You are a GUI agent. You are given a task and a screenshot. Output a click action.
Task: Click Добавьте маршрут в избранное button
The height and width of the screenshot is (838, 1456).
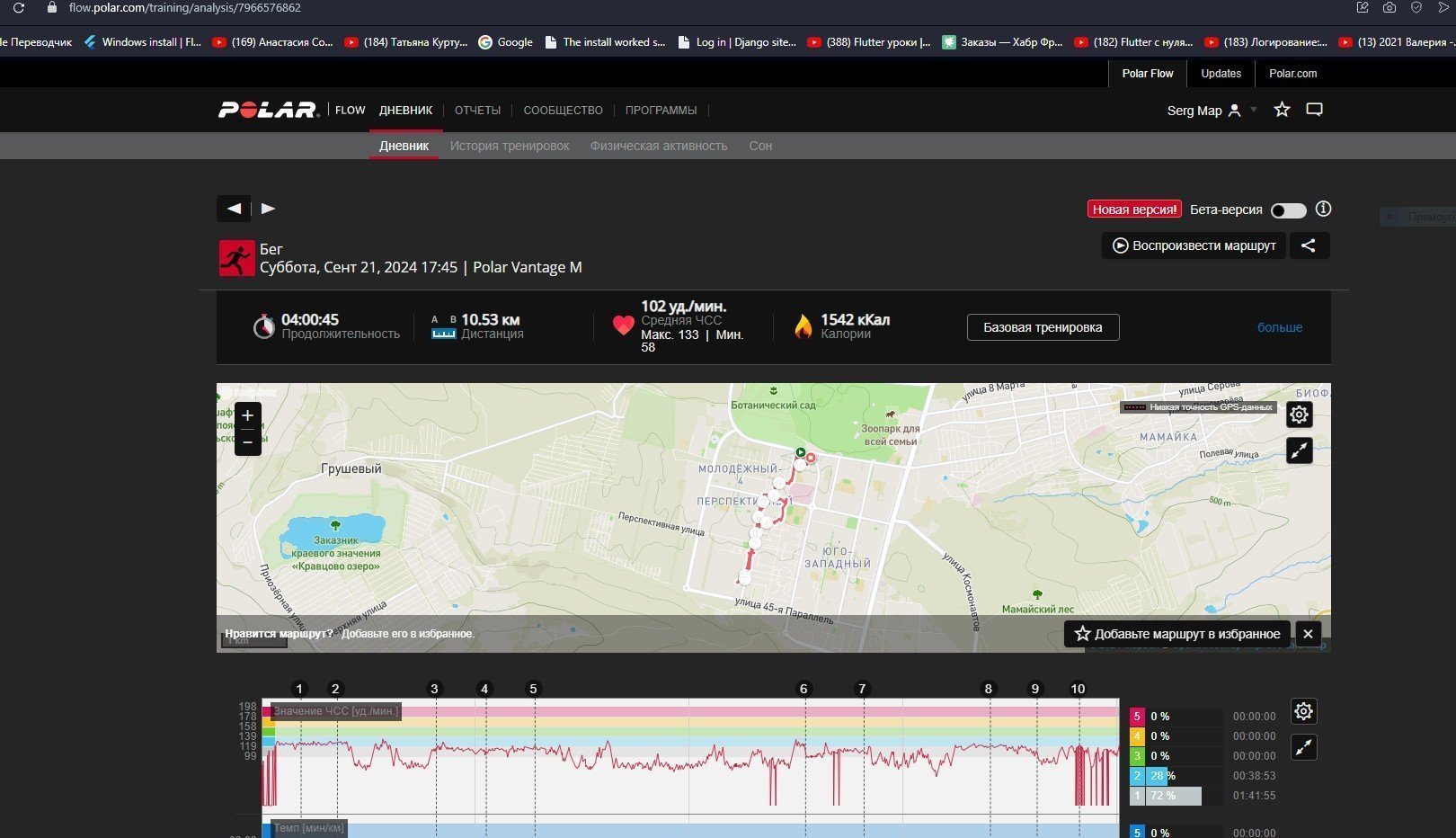click(1177, 634)
